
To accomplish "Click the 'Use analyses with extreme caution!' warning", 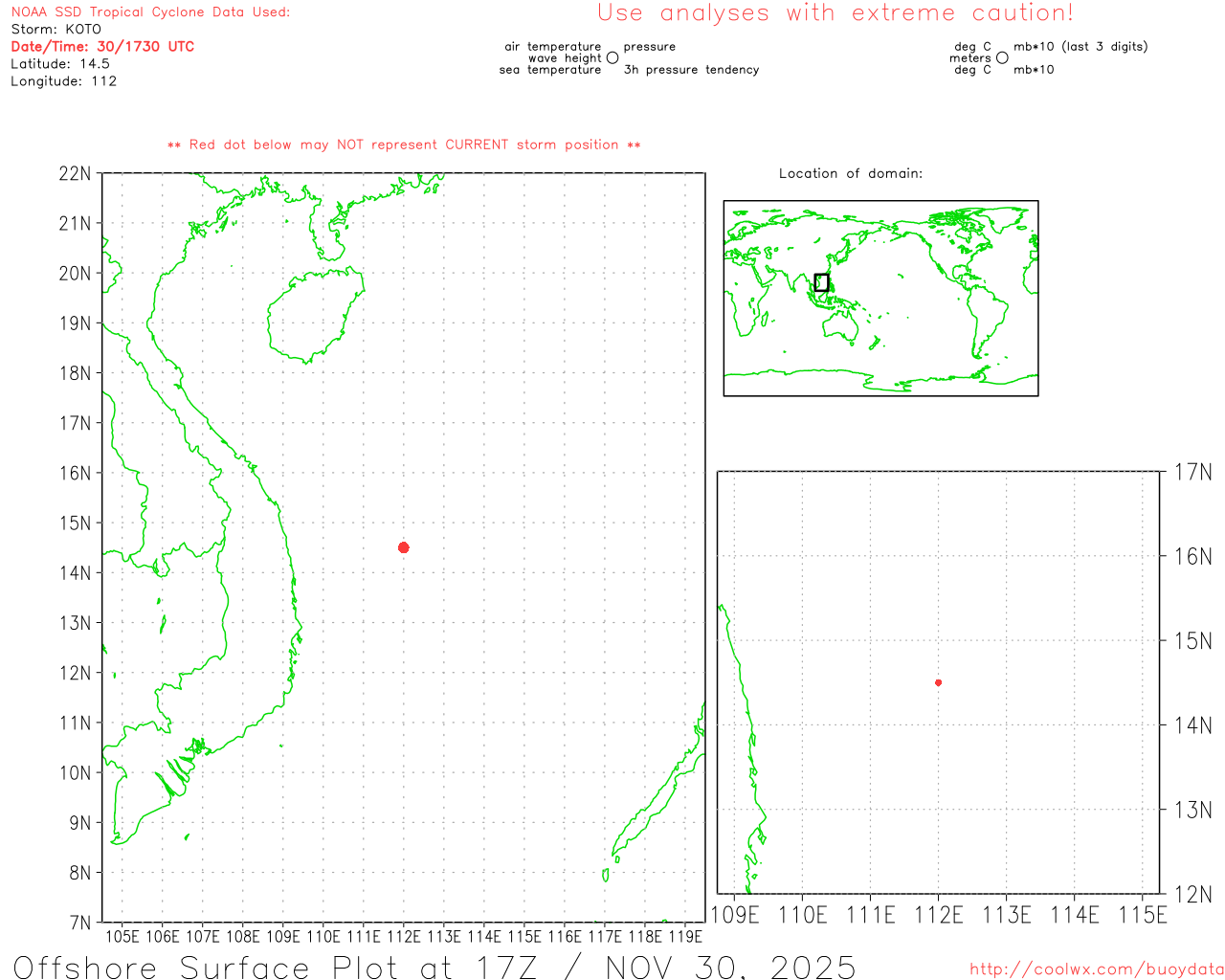I will (835, 13).
